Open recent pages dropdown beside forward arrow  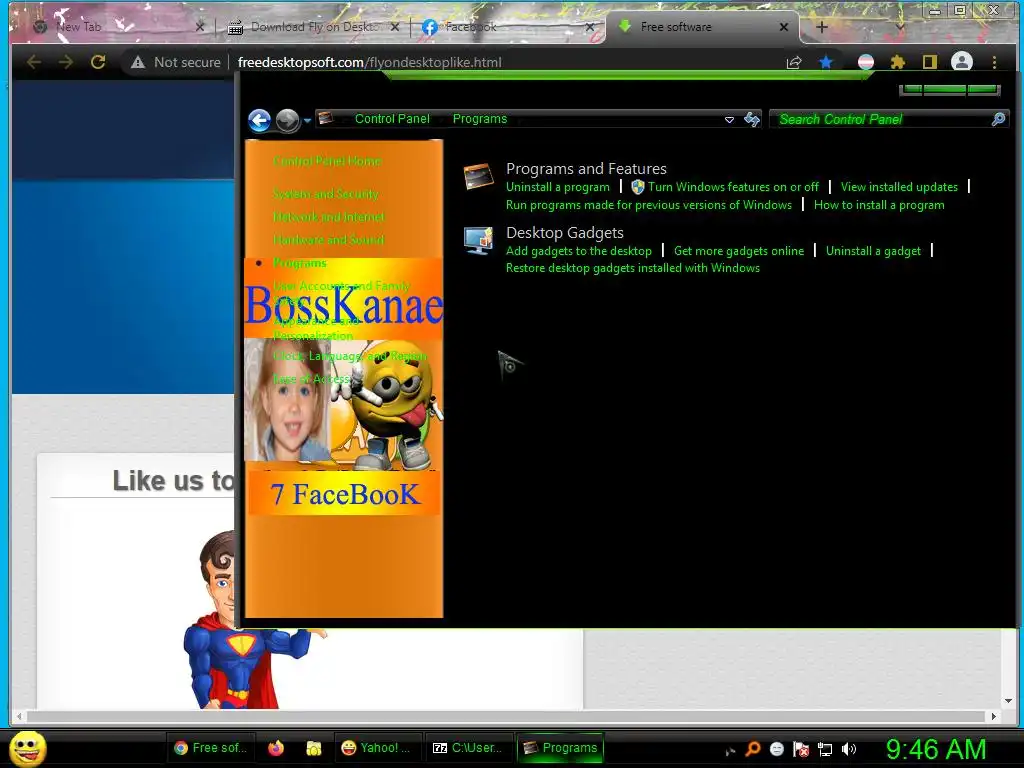(x=307, y=121)
